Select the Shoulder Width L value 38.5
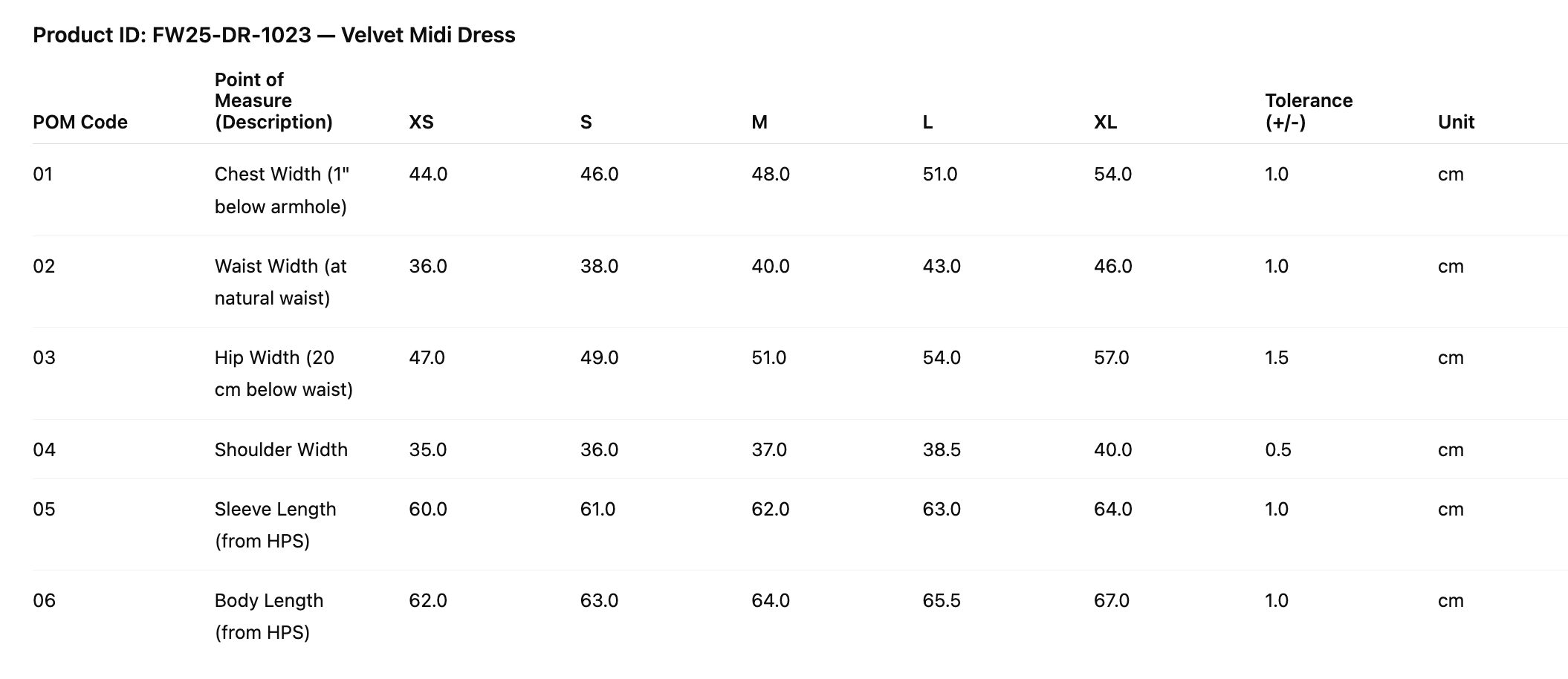The height and width of the screenshot is (679, 1568). [942, 449]
